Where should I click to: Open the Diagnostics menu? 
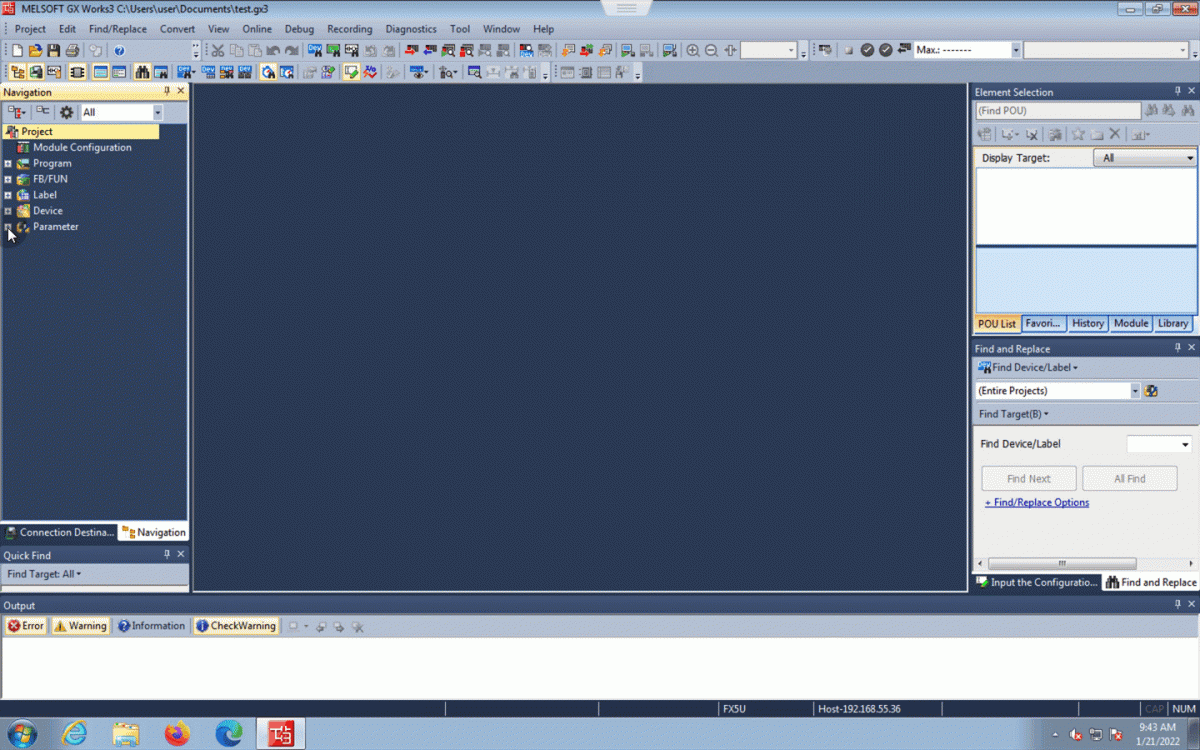click(x=411, y=29)
